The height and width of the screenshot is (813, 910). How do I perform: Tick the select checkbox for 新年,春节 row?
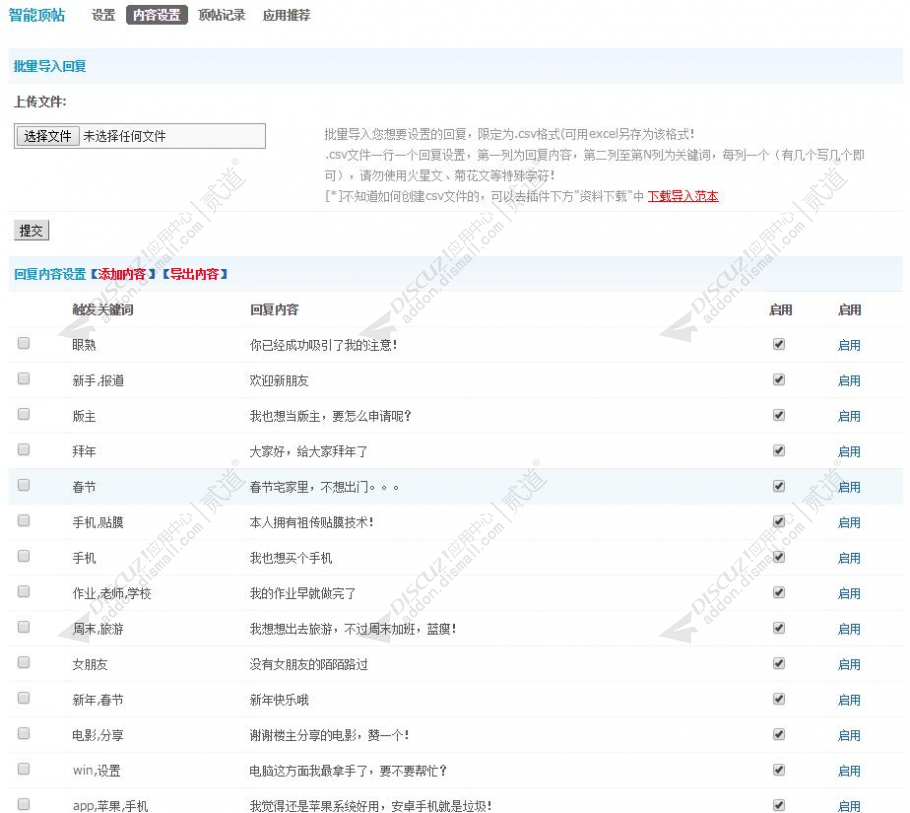(24, 698)
